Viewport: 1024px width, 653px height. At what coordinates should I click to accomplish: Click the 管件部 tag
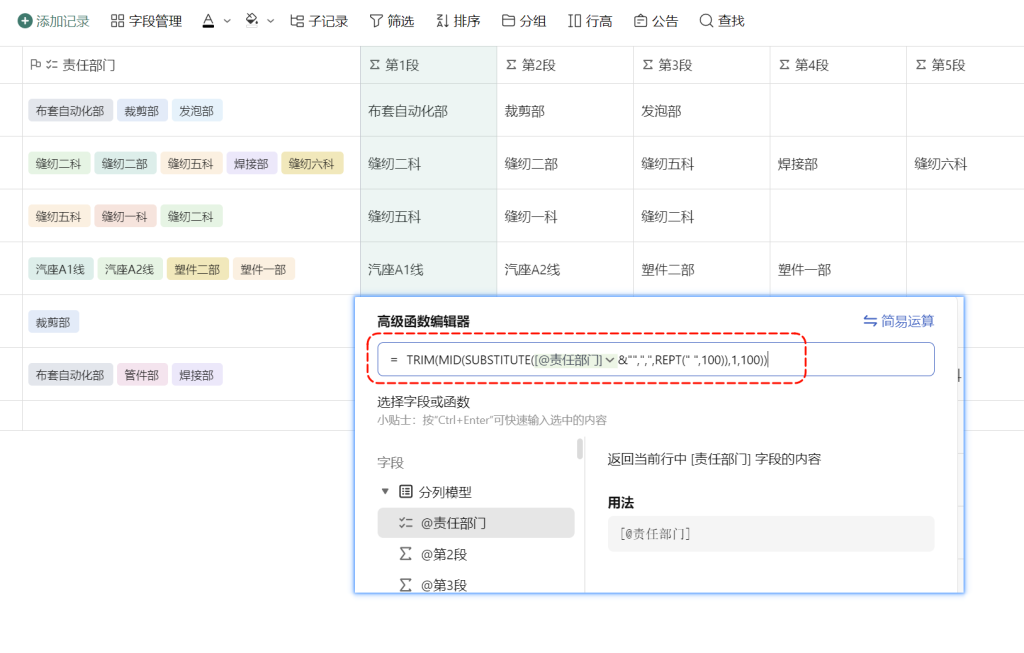142,375
